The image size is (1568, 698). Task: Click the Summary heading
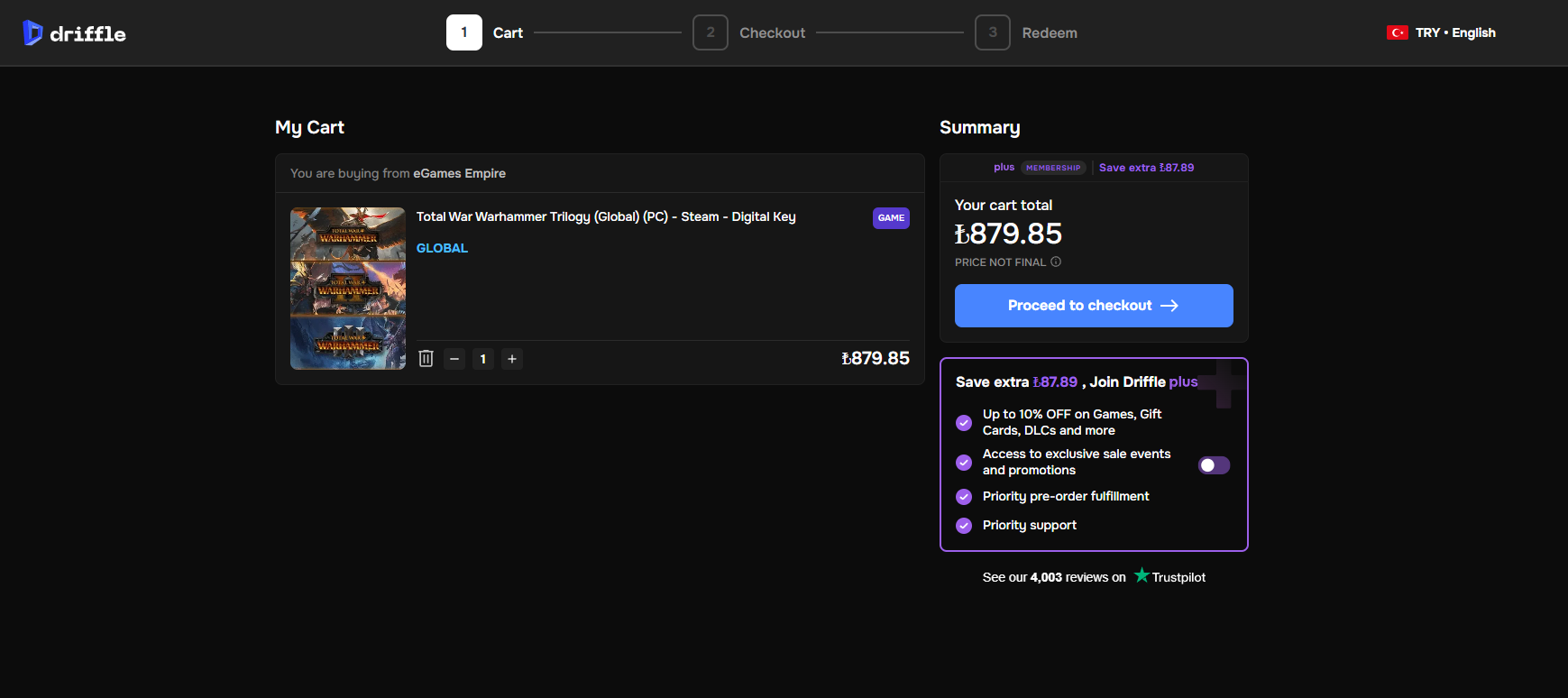click(x=980, y=127)
